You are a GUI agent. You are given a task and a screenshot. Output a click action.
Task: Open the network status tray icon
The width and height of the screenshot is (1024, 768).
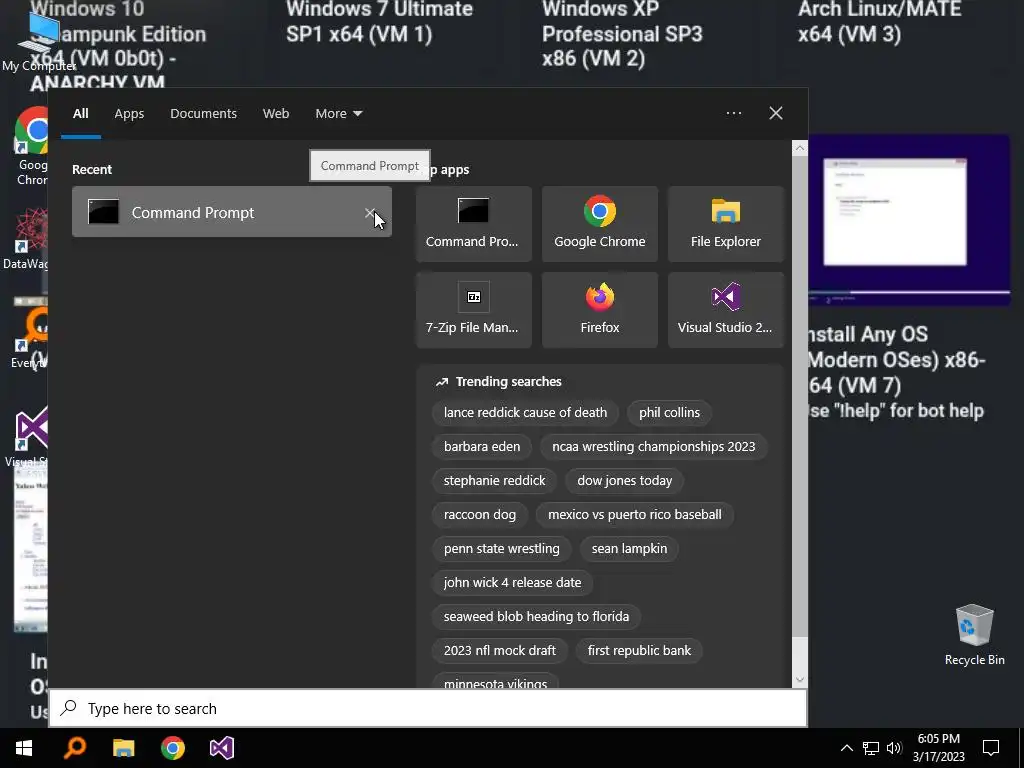click(x=871, y=748)
